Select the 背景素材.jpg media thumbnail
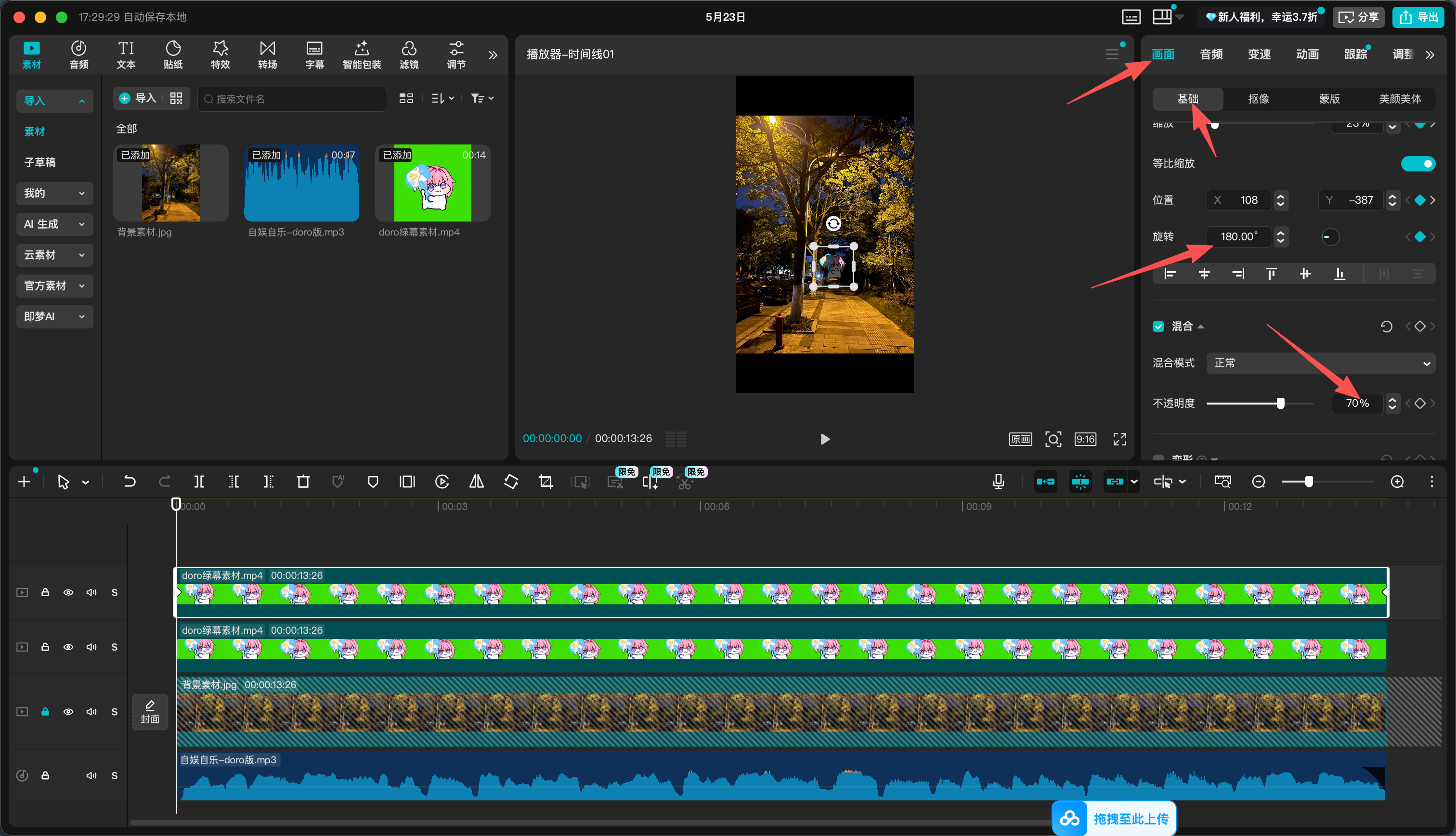This screenshot has width=1456, height=836. pyautogui.click(x=171, y=183)
